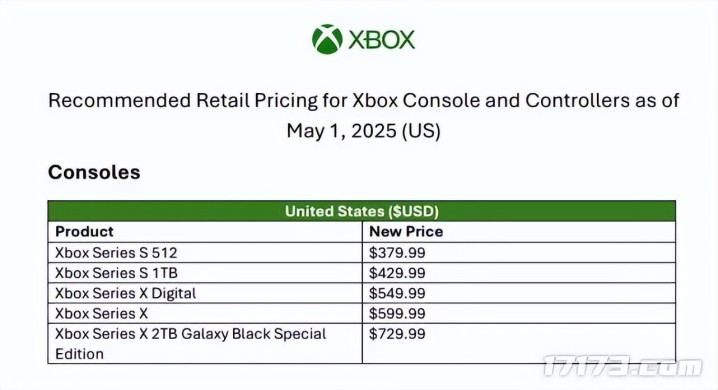Screen dimensions: 718x390
Task: Click the United States ($USD) header bar
Action: click(362, 211)
